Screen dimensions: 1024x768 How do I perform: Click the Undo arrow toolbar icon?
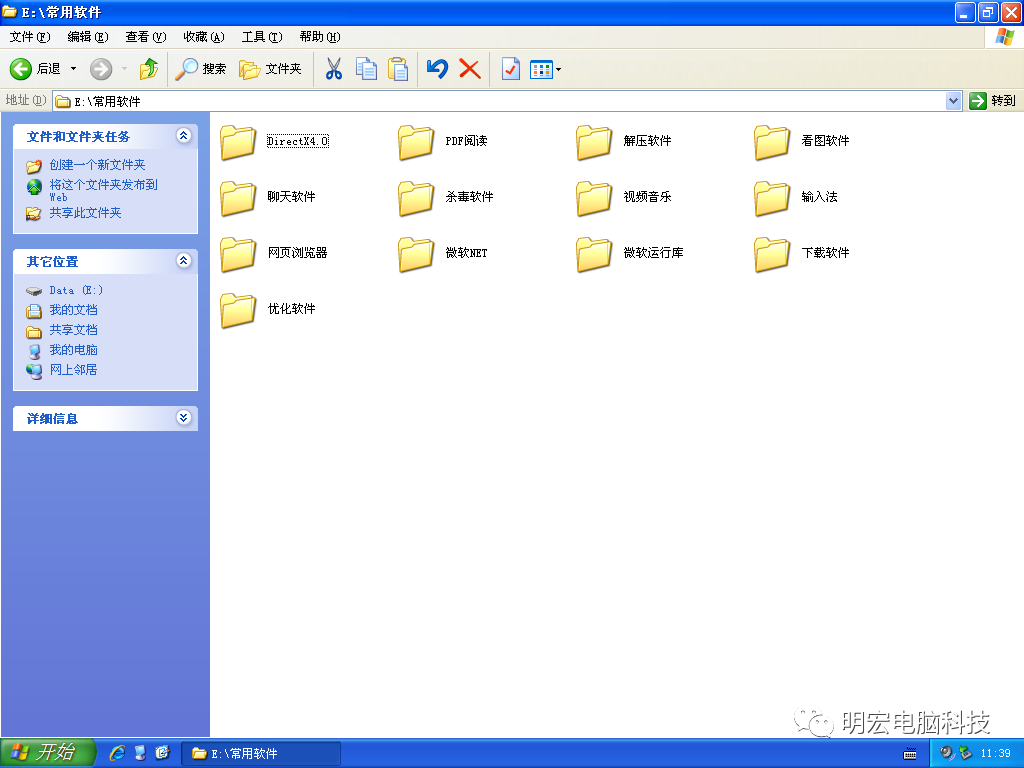click(x=437, y=69)
